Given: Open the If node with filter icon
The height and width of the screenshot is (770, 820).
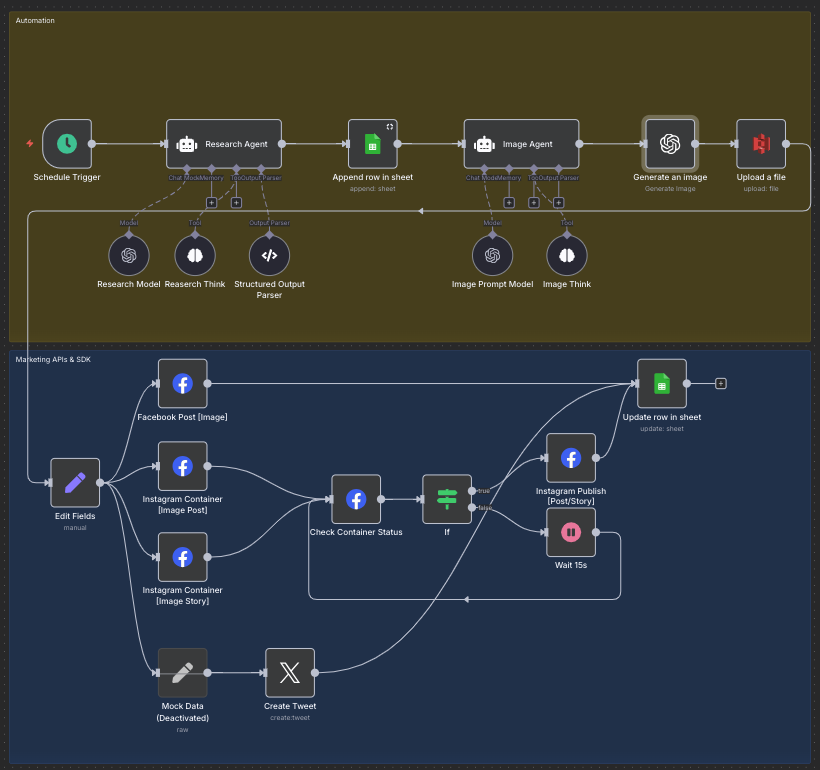Looking at the screenshot, I should [447, 499].
